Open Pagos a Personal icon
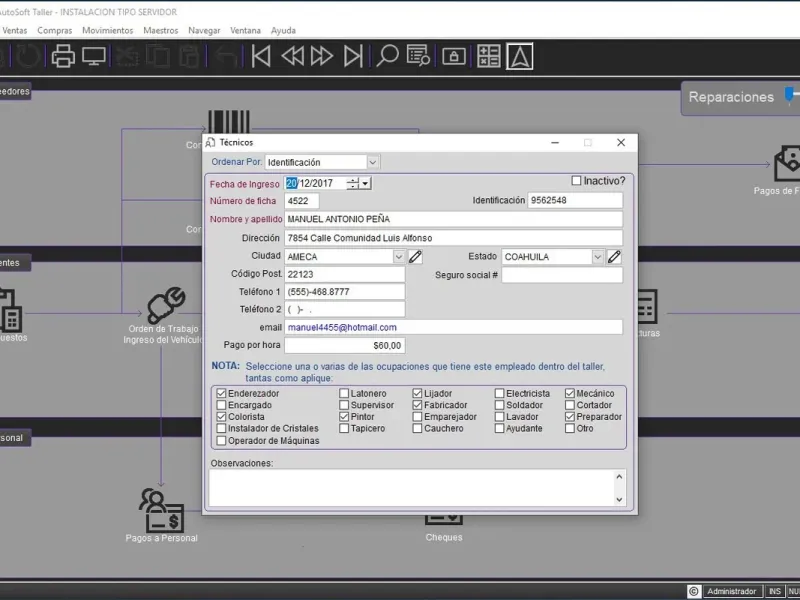Screen dimensions: 800x600 [161, 510]
